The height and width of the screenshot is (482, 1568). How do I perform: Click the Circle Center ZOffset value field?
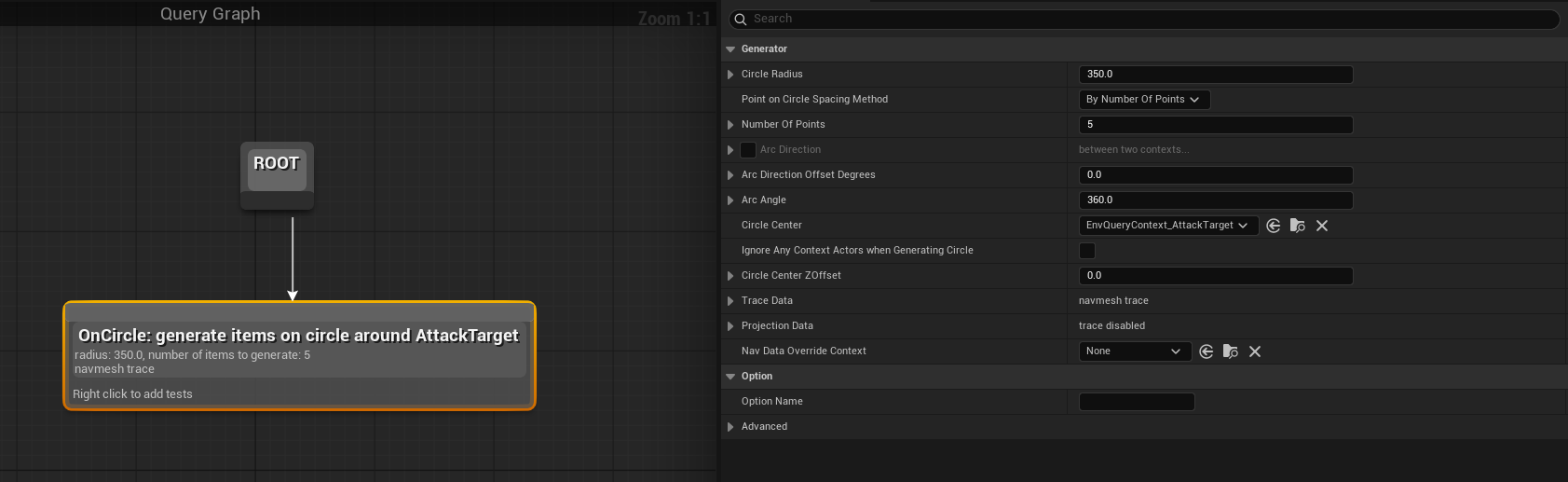pos(1216,276)
